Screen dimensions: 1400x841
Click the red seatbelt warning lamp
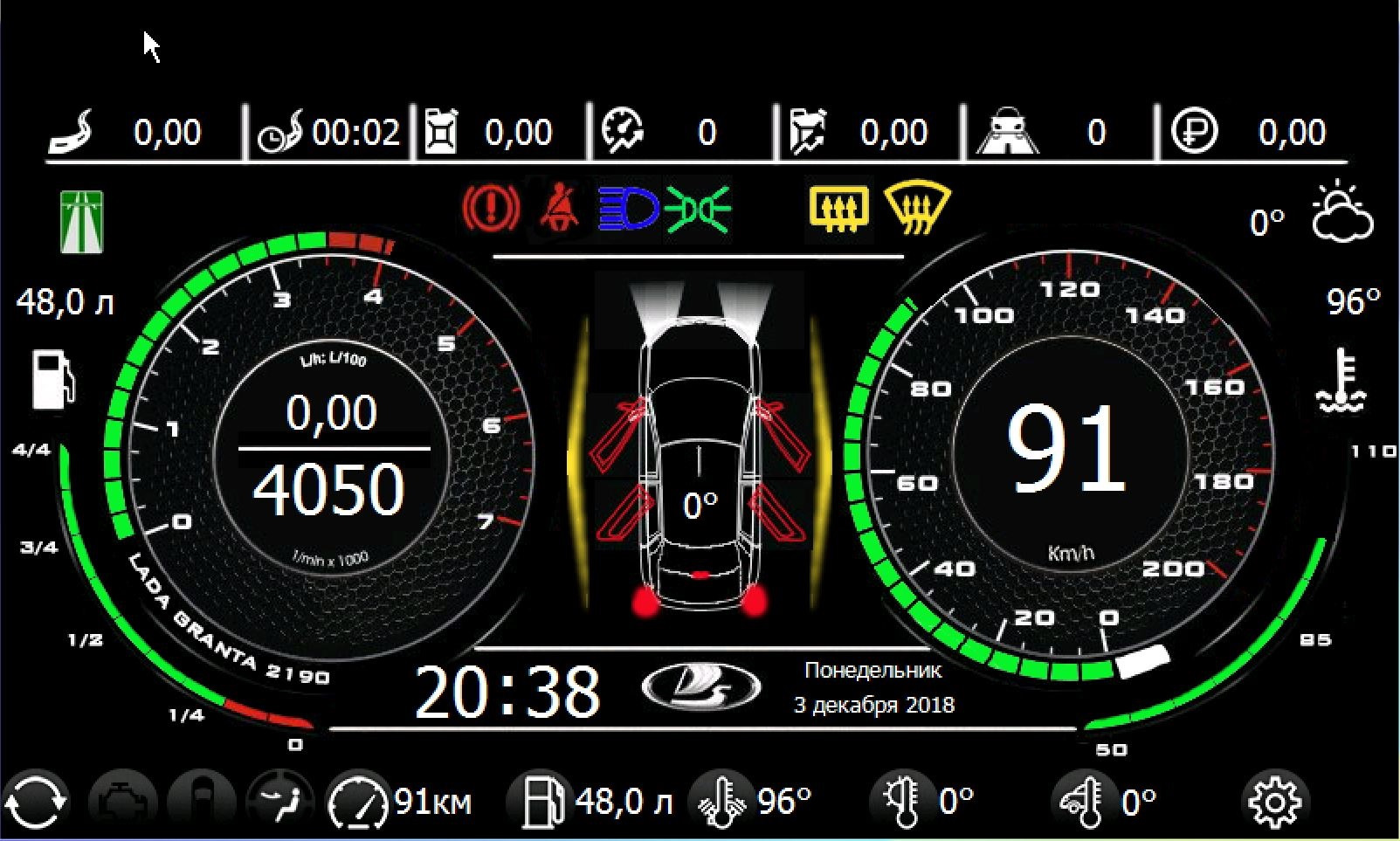559,209
